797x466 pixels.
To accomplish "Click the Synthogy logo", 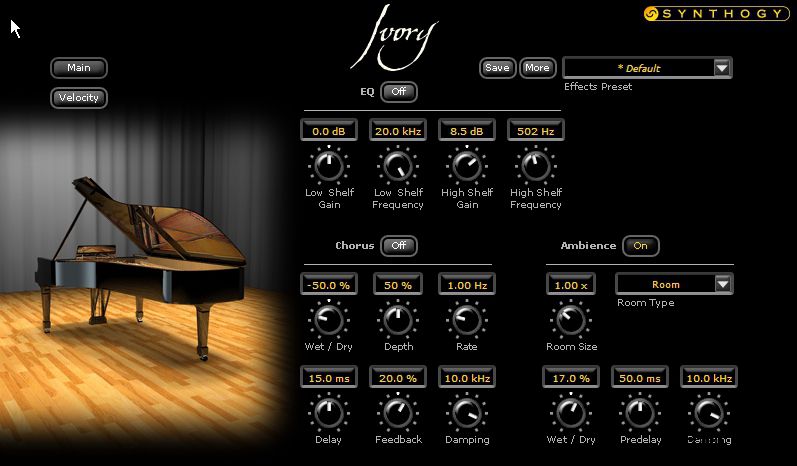I will (717, 14).
